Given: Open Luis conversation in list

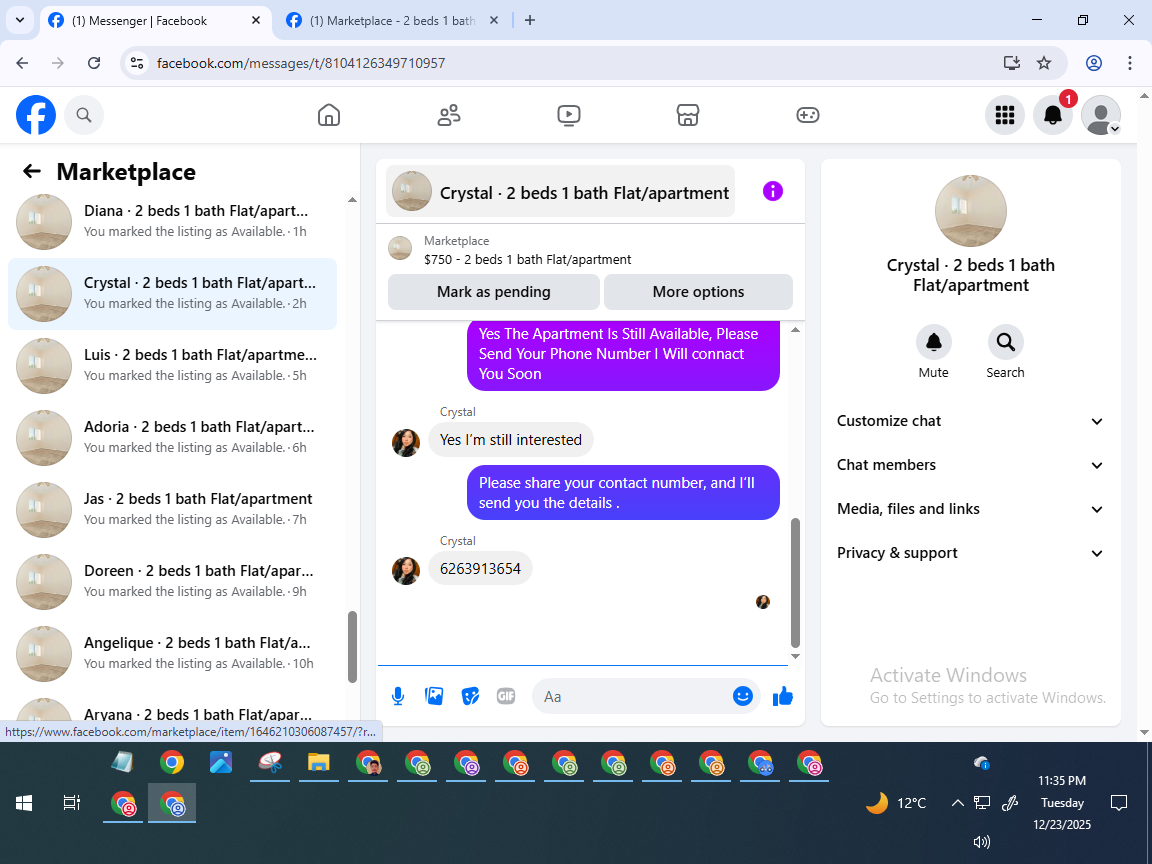Looking at the screenshot, I should click(172, 365).
